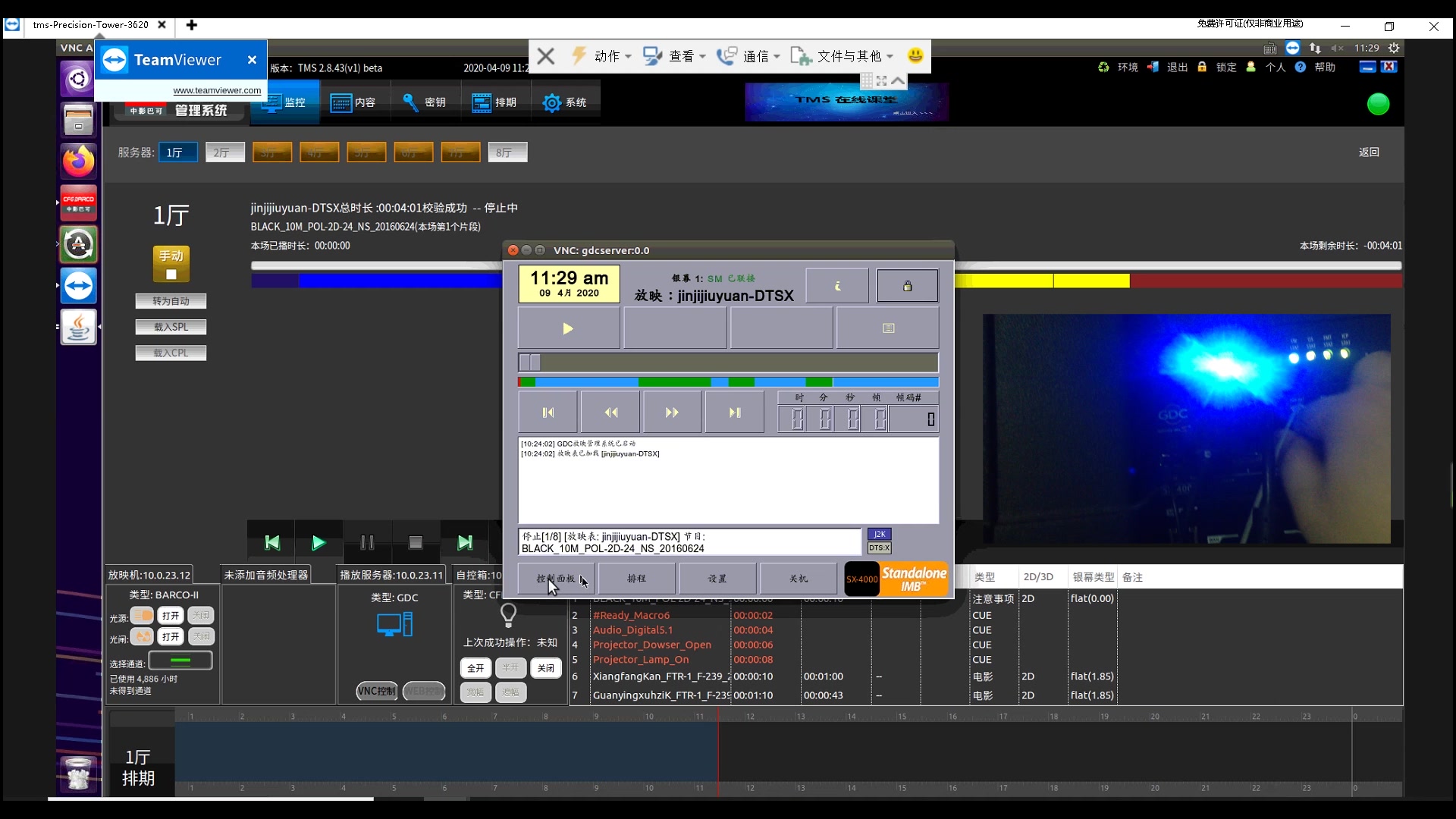Viewport: 1456px width, 819px height.
Task: Fast forward playback in the VNC panel
Action: [672, 413]
